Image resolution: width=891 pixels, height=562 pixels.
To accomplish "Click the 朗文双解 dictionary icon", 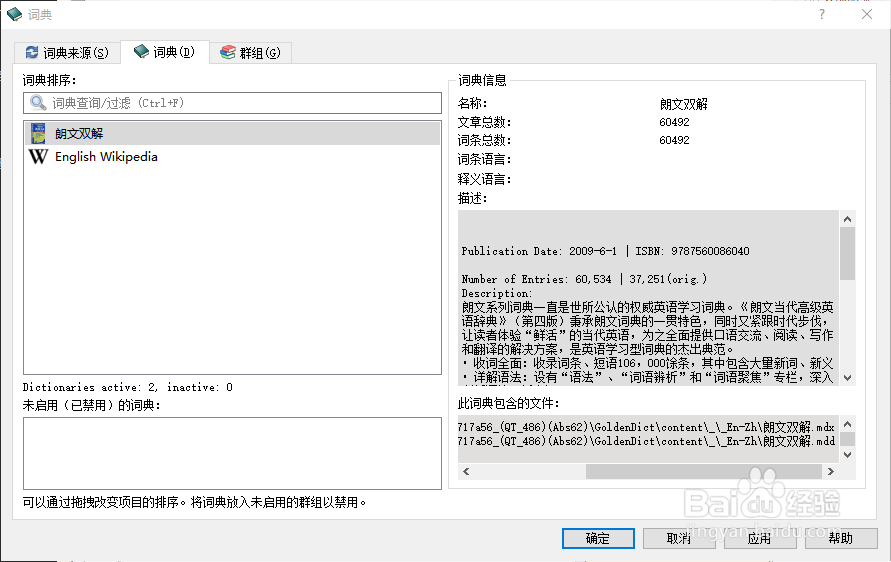I will [38, 134].
